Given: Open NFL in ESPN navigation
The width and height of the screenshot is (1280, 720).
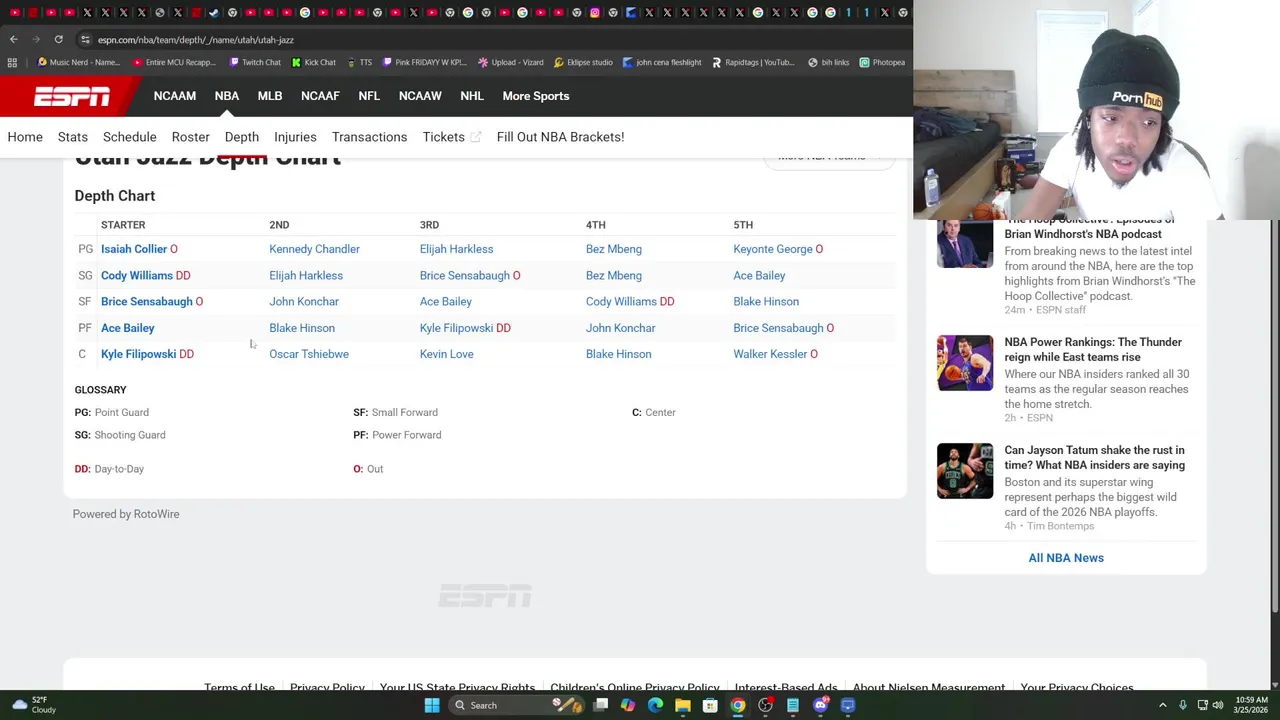Looking at the screenshot, I should (369, 96).
